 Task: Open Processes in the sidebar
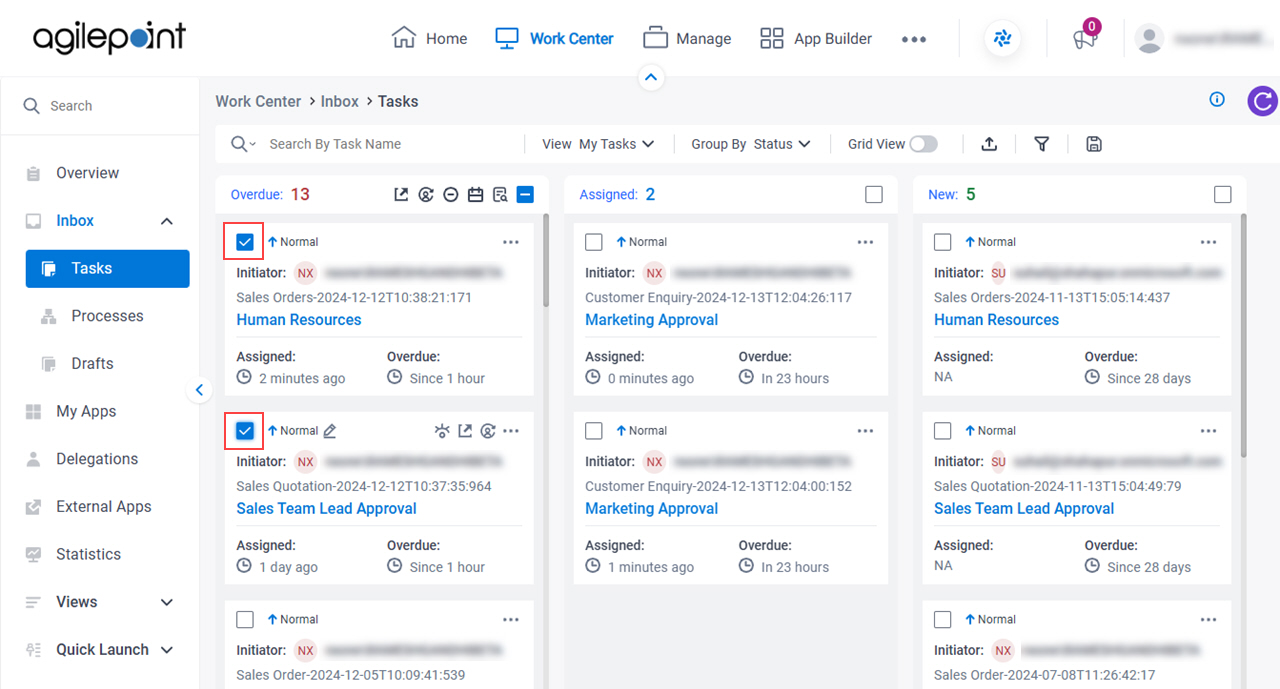(x=107, y=316)
